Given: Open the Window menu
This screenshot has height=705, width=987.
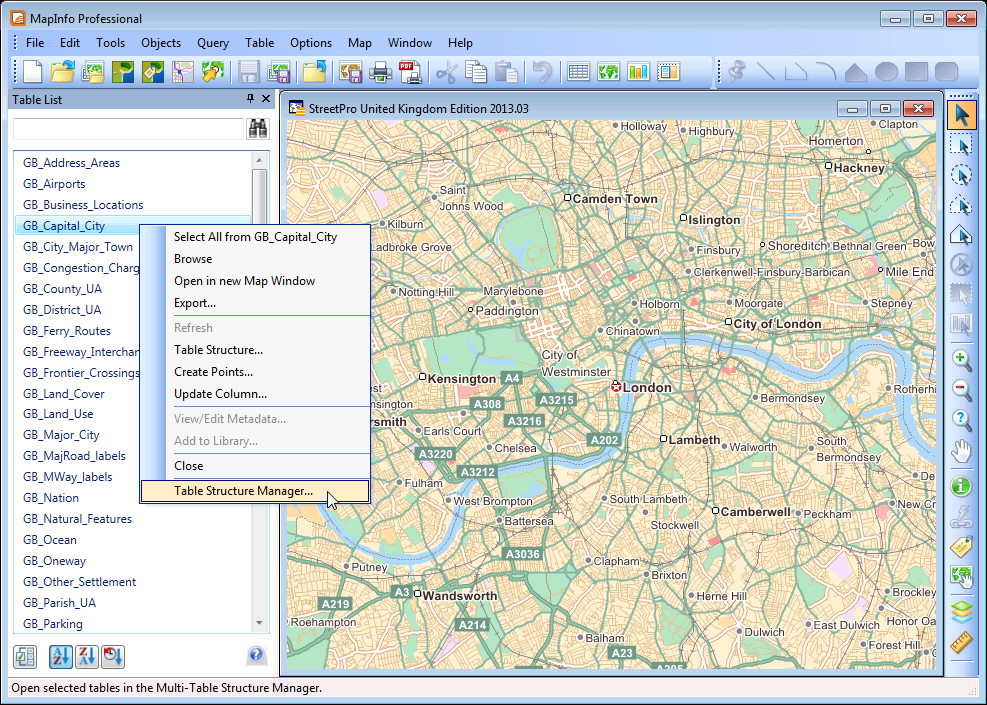Looking at the screenshot, I should tap(410, 43).
